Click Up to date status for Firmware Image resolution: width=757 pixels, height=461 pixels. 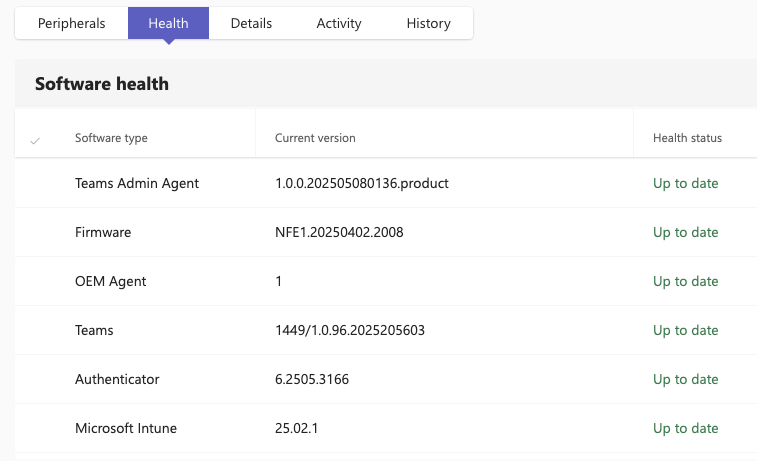pyautogui.click(x=686, y=232)
